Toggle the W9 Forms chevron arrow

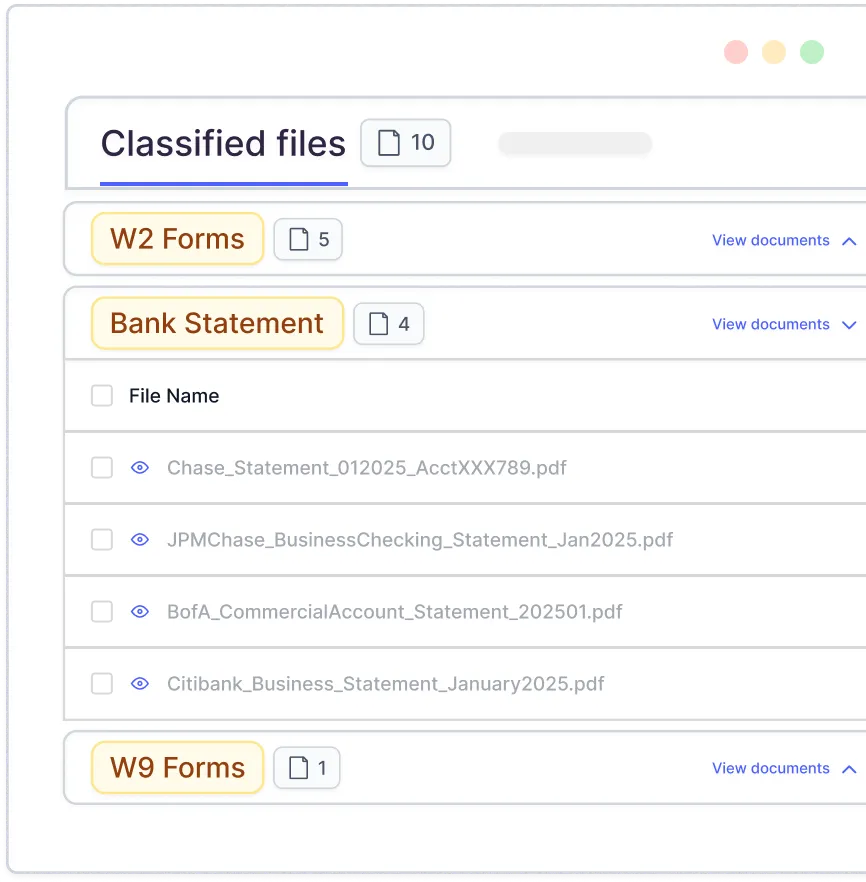[849, 770]
